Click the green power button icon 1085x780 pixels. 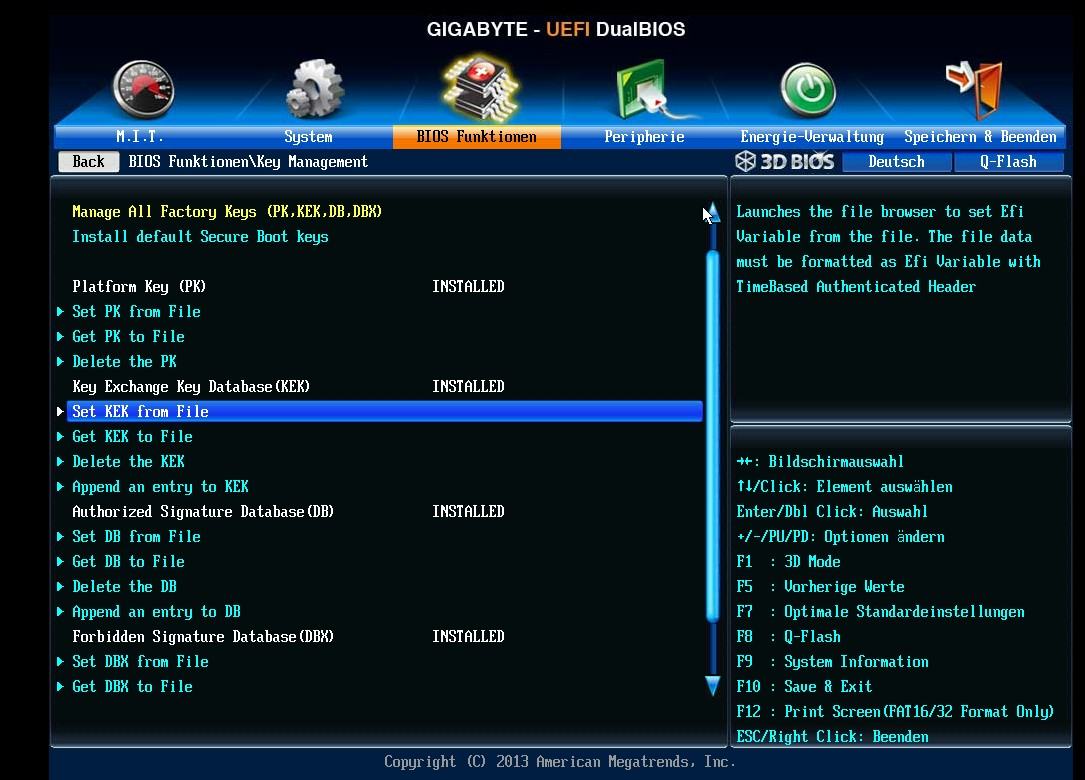[x=808, y=90]
